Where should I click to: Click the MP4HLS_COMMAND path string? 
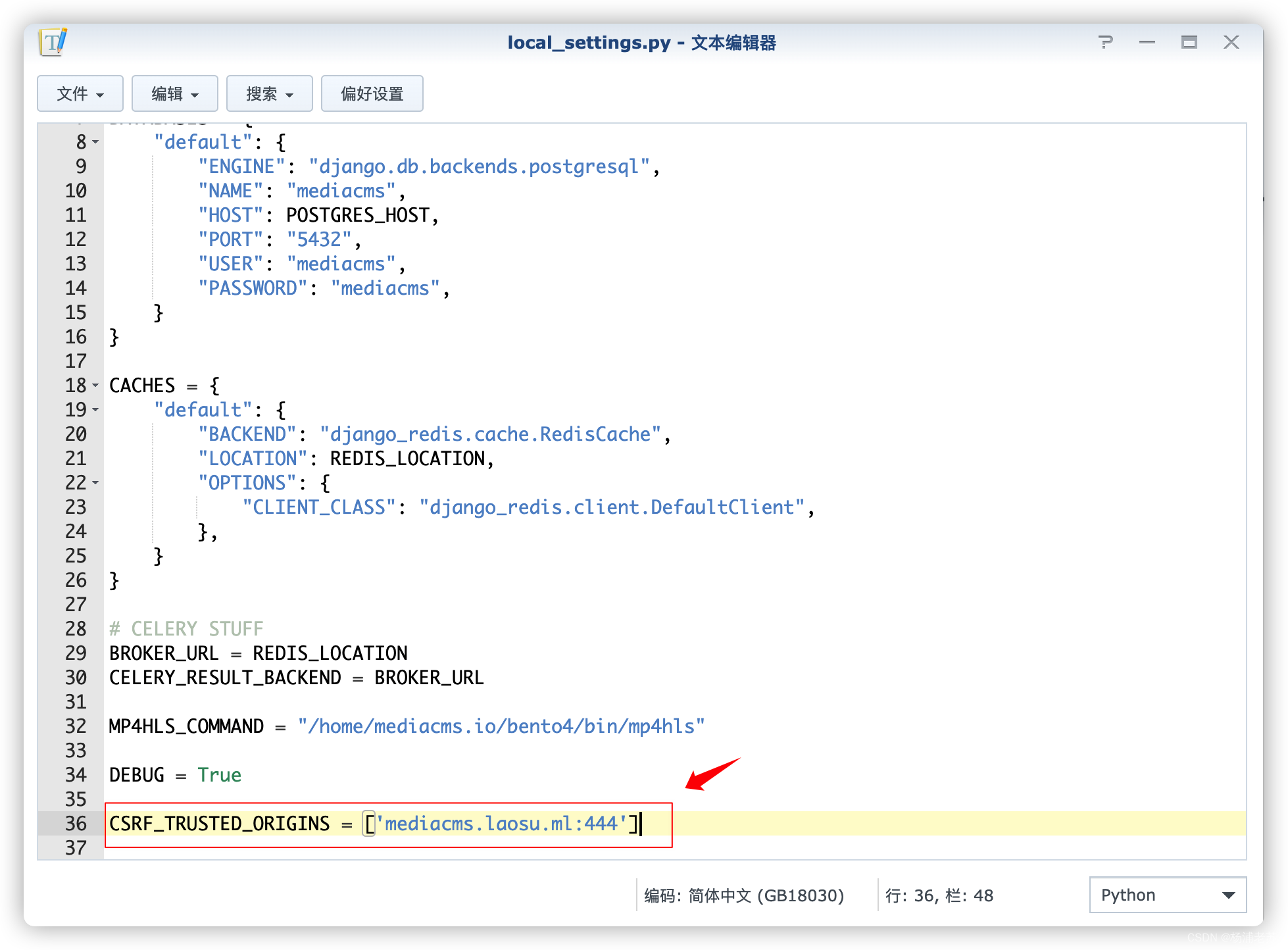tap(501, 726)
